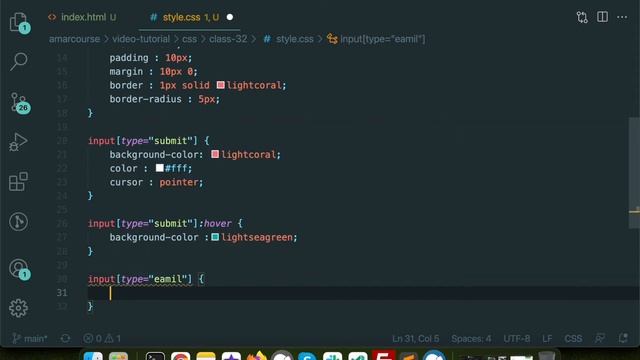Open the Run and Debug view
Viewport: 640px width, 360px height.
[18, 142]
